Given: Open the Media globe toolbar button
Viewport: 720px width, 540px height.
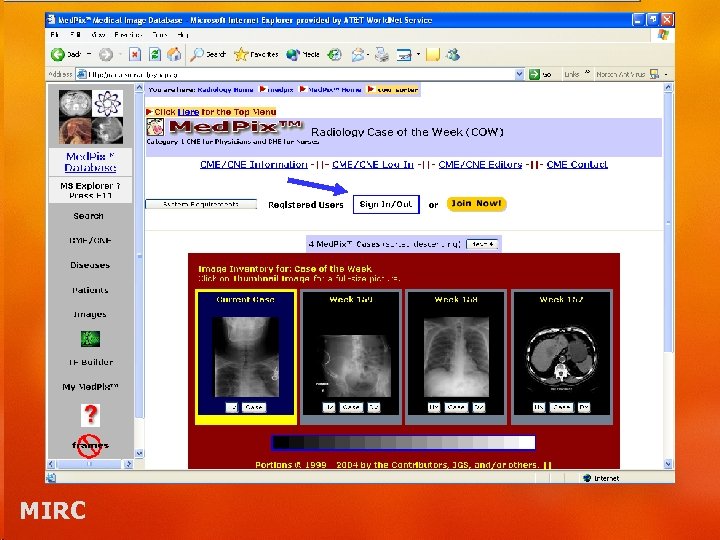Looking at the screenshot, I should (303, 55).
